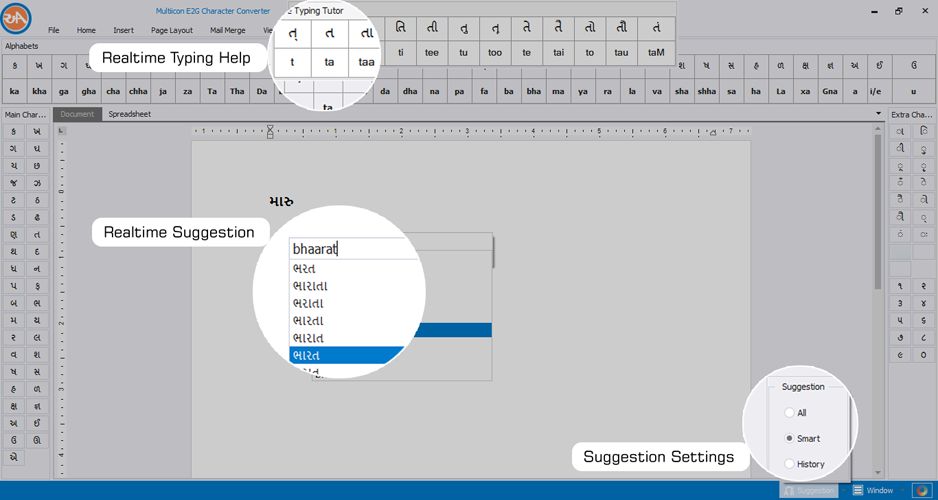Select the All suggestion radio button

(x=789, y=413)
